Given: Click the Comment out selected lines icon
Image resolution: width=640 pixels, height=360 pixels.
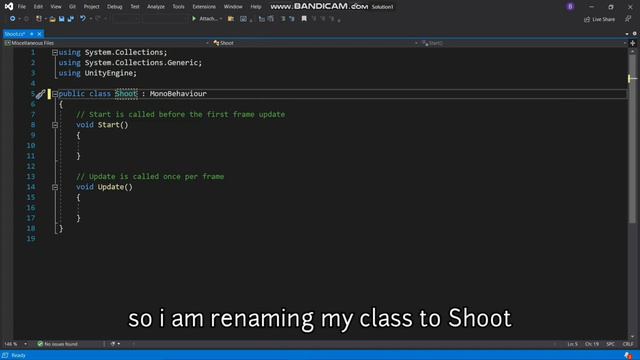Looking at the screenshot, I should [x=283, y=19].
